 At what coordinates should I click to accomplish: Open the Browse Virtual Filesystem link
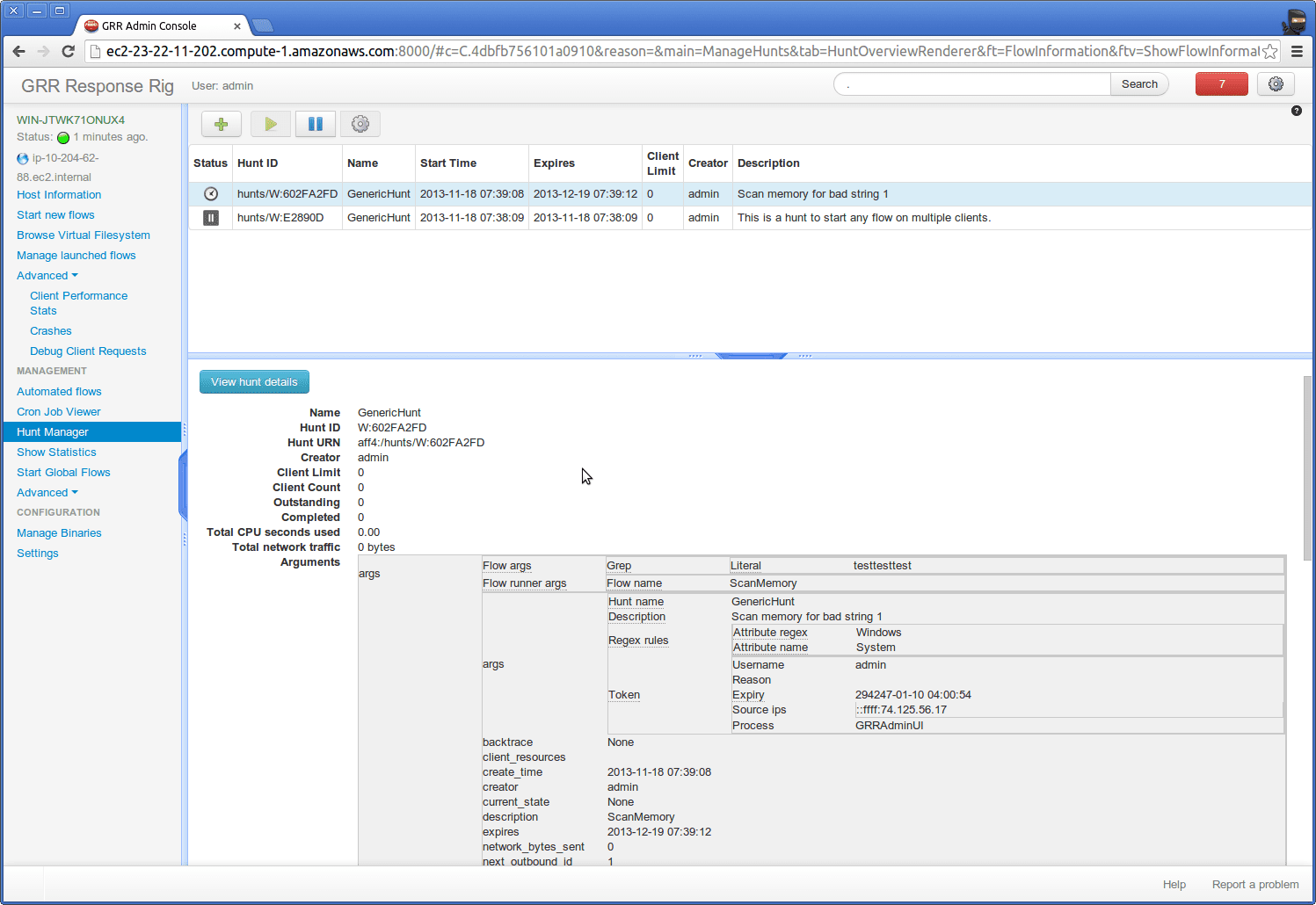pyautogui.click(x=84, y=235)
